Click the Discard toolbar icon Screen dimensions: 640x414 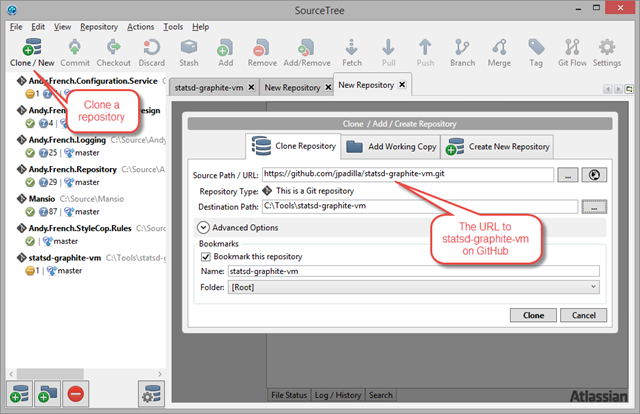click(151, 47)
